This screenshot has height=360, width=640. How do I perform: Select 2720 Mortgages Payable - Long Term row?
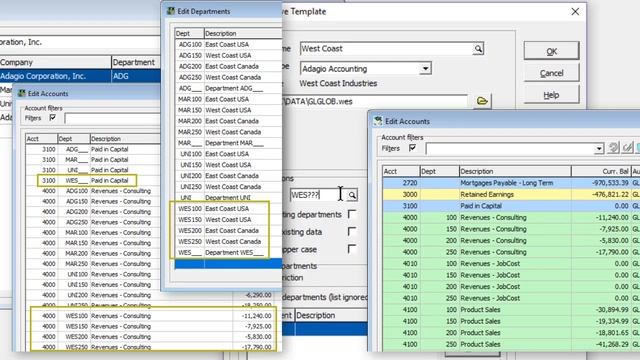(511, 183)
